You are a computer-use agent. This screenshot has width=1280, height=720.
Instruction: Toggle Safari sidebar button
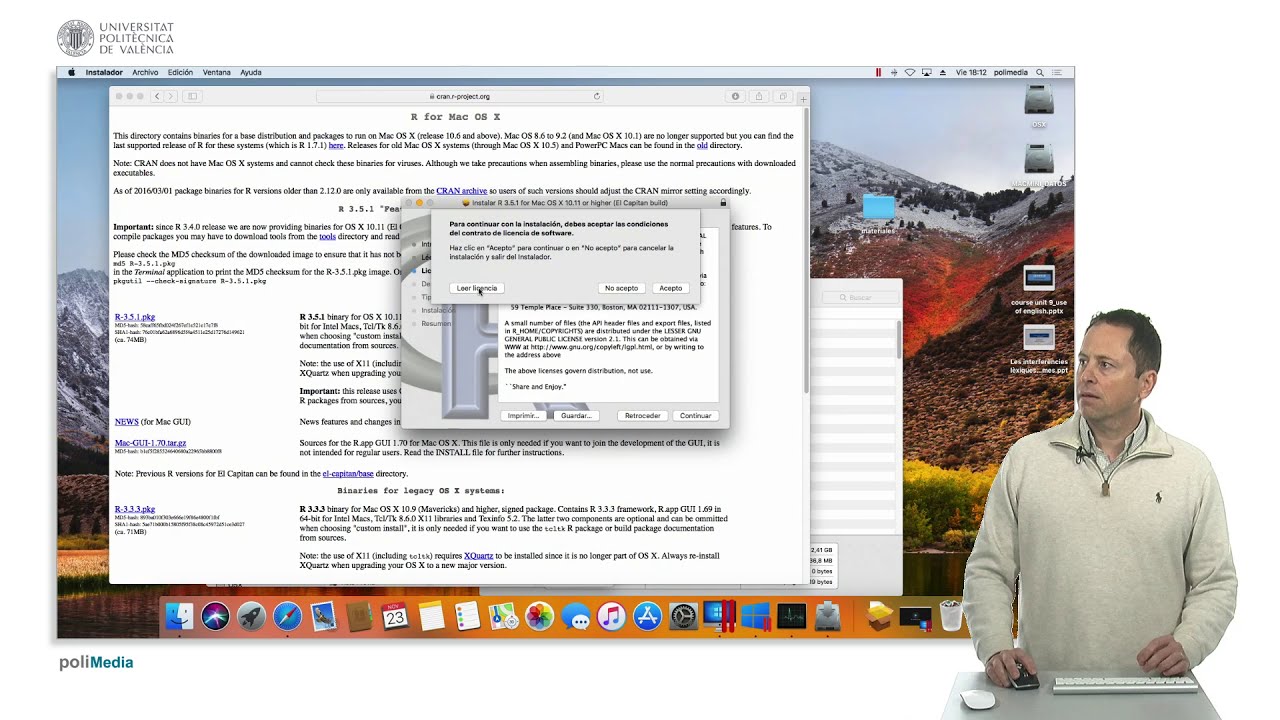[x=192, y=96]
